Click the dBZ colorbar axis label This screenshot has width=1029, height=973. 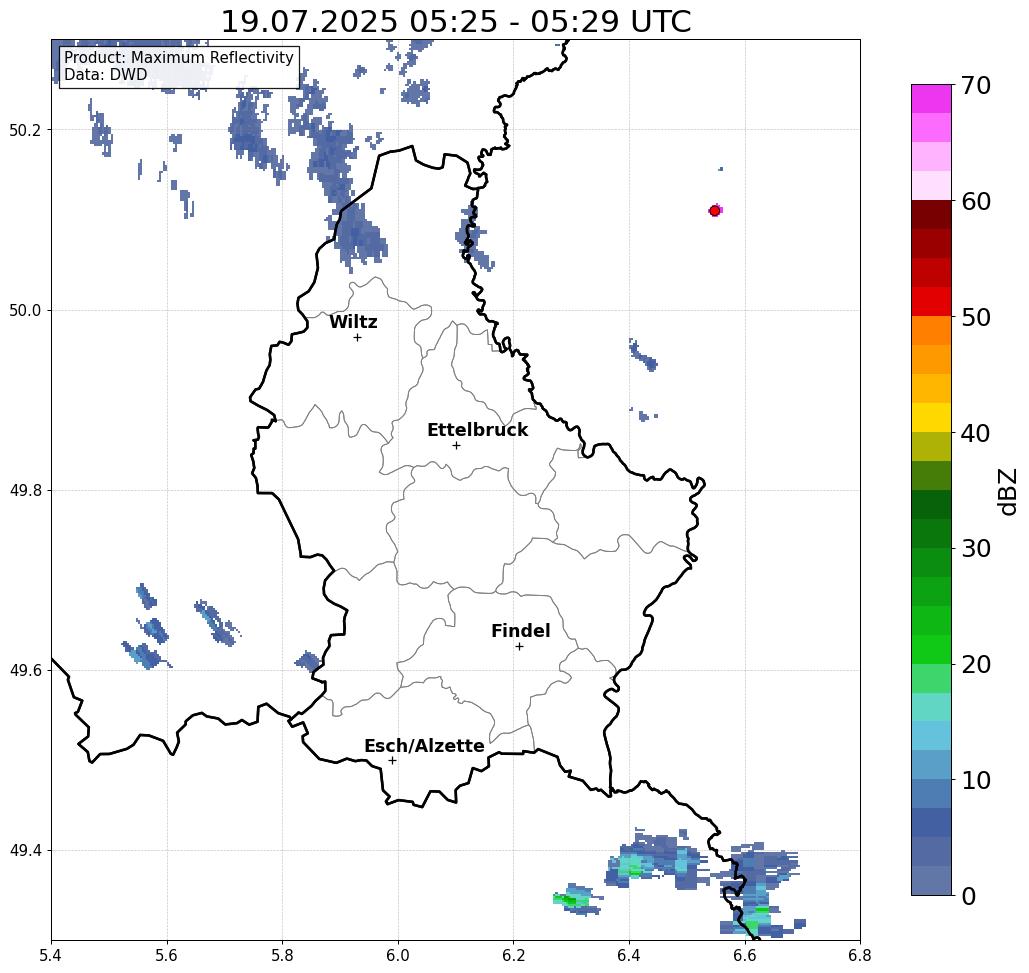point(1007,491)
